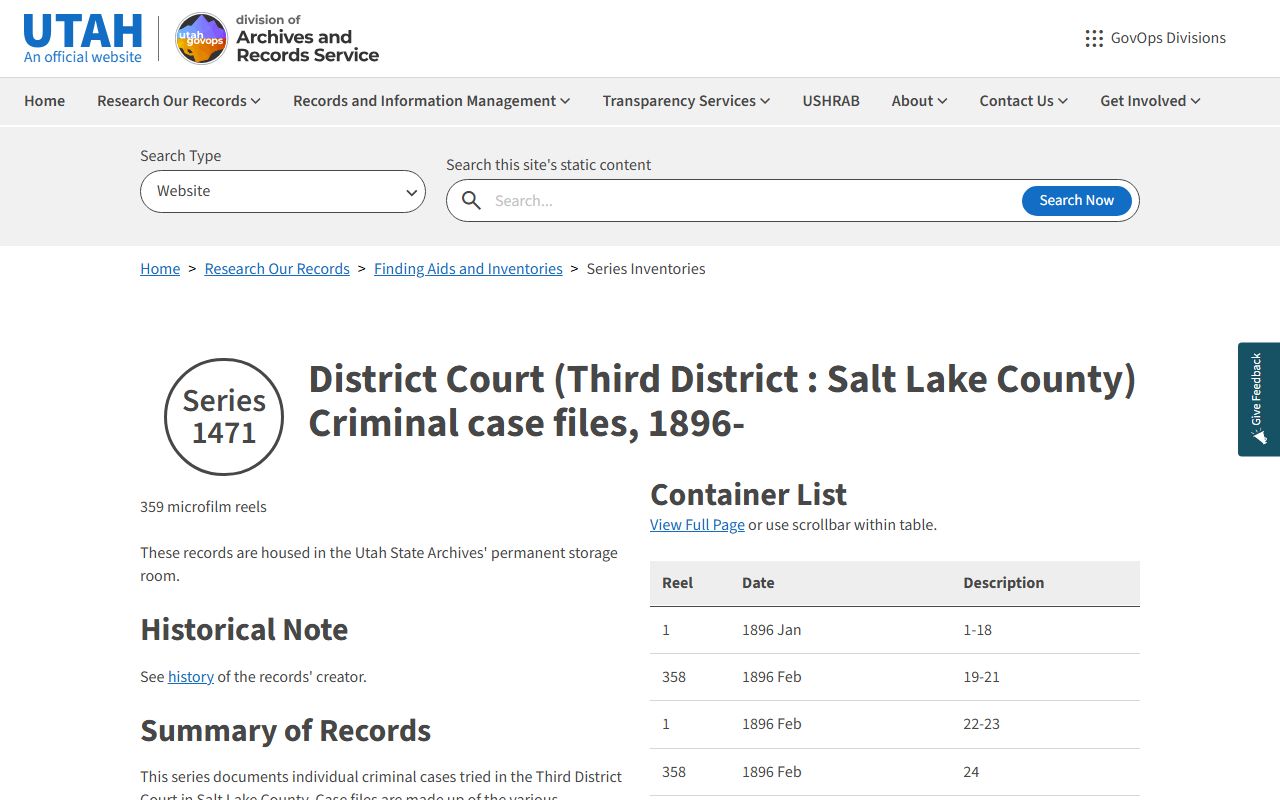The width and height of the screenshot is (1280, 800).
Task: Click the magnifying glass search icon
Action: click(471, 200)
